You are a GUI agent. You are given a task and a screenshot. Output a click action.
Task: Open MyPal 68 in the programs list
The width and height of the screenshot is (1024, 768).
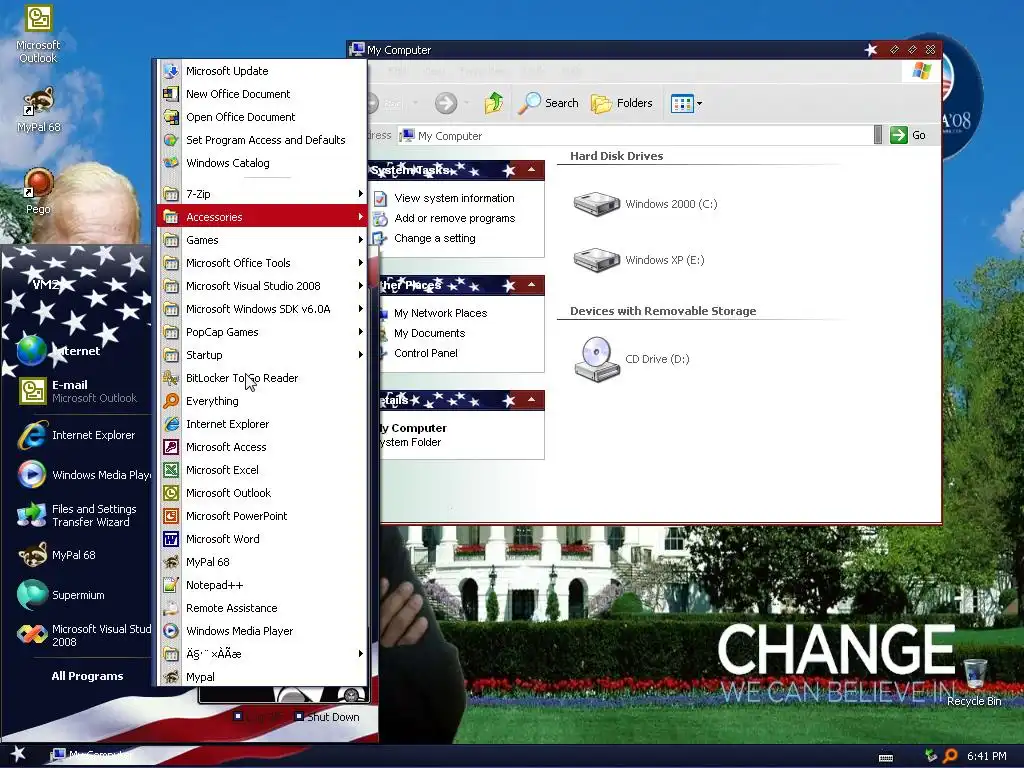pyautogui.click(x=261, y=562)
